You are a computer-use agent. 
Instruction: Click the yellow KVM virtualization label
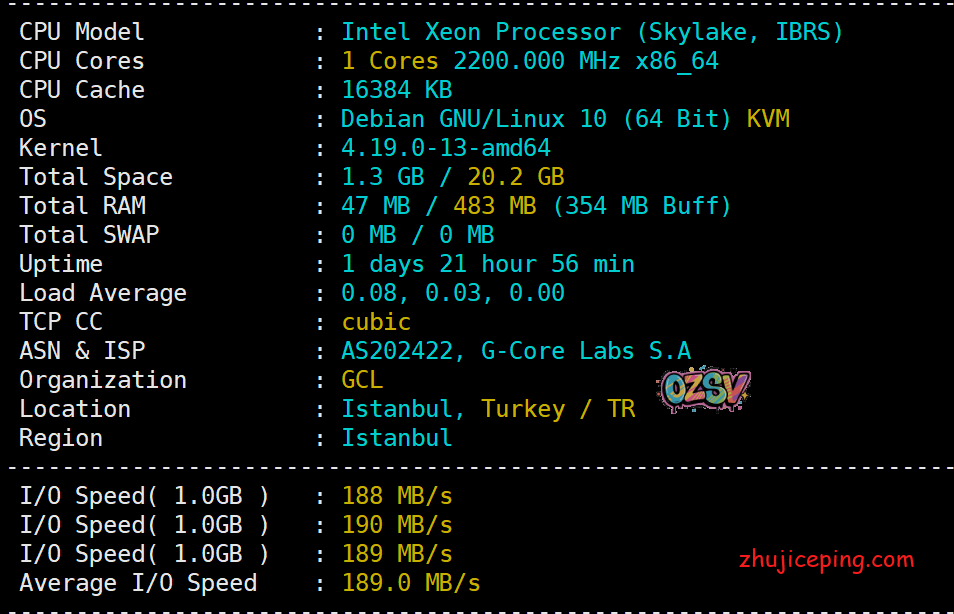tap(767, 119)
